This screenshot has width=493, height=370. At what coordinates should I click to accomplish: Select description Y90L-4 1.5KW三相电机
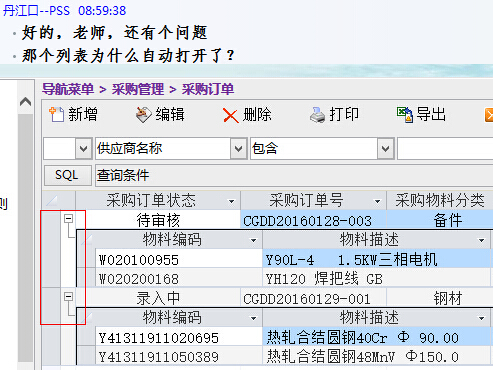377,259
